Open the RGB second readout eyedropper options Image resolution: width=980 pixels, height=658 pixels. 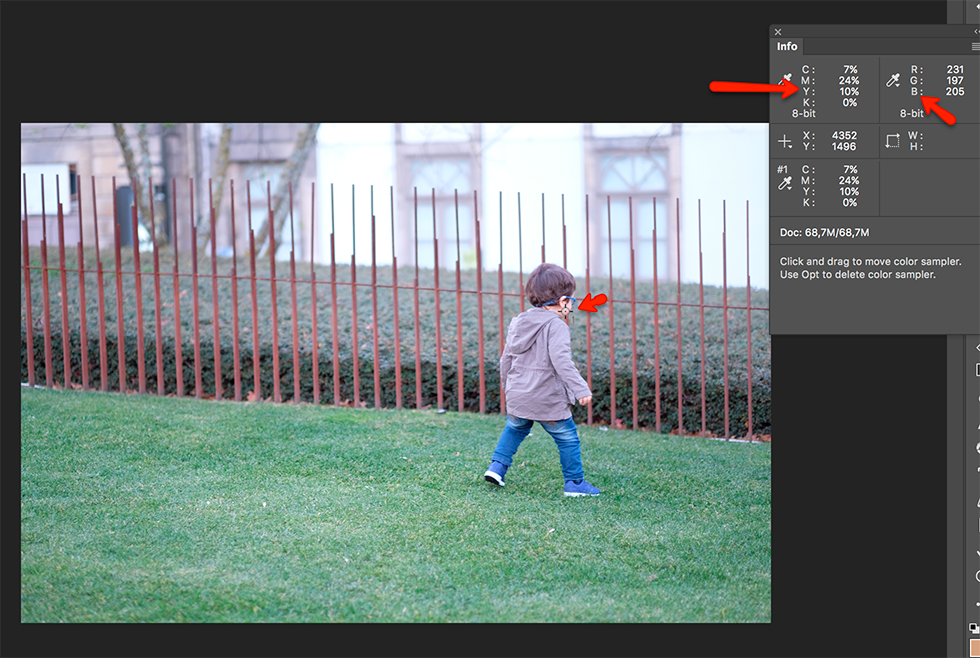pyautogui.click(x=894, y=81)
